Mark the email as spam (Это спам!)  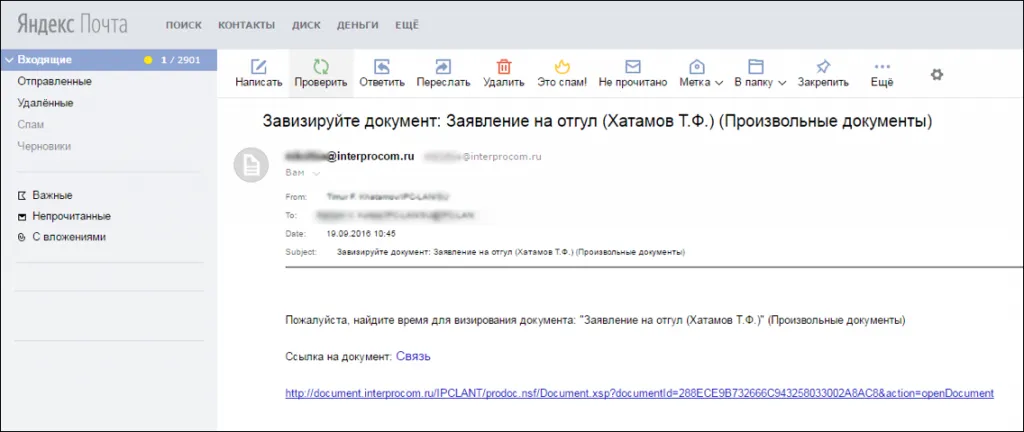561,67
